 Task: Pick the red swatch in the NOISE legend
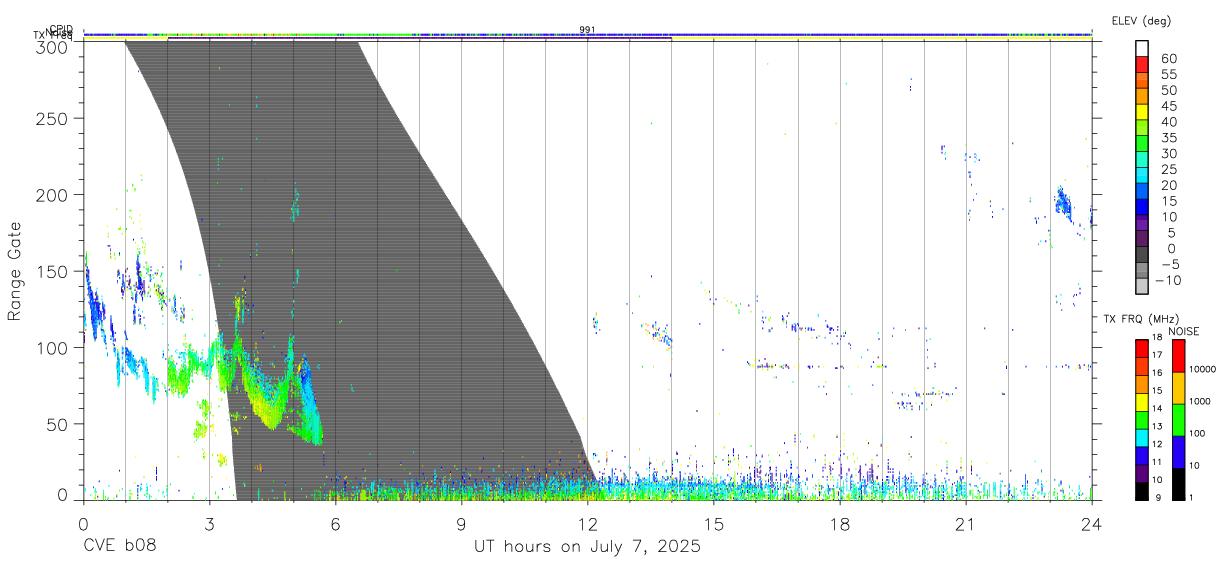tap(1178, 356)
